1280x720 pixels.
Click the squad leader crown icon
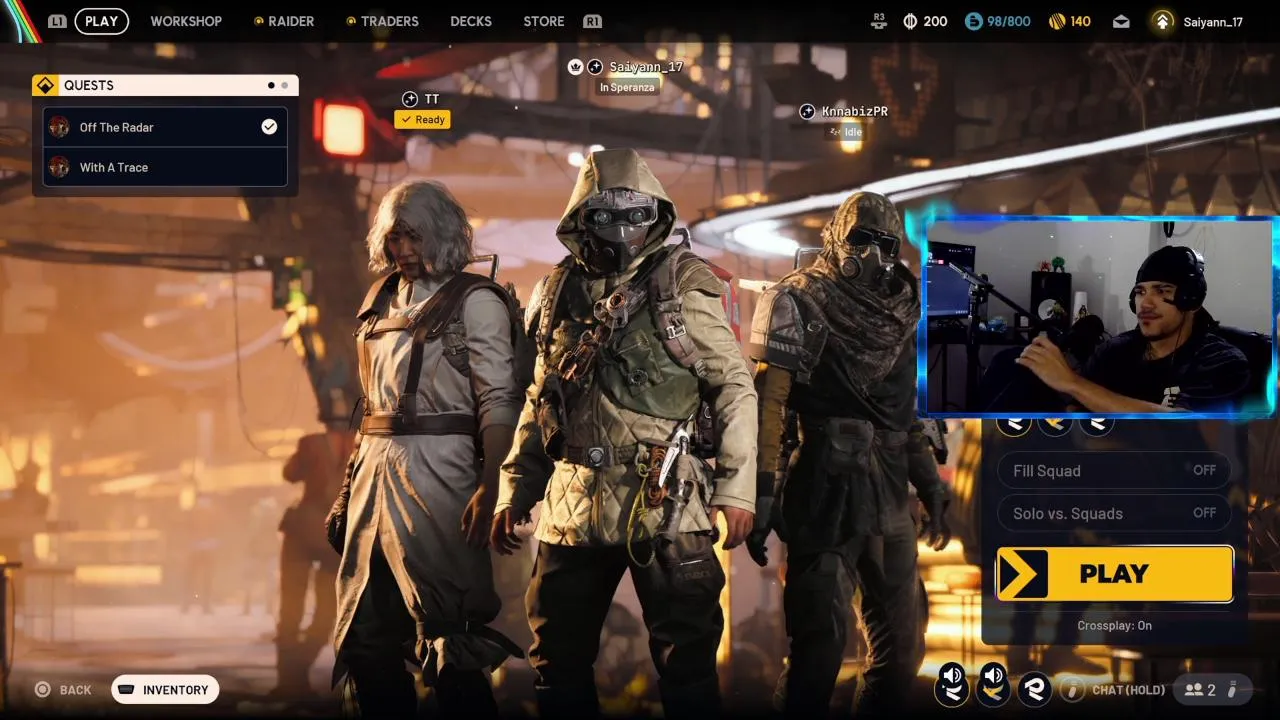tap(575, 67)
